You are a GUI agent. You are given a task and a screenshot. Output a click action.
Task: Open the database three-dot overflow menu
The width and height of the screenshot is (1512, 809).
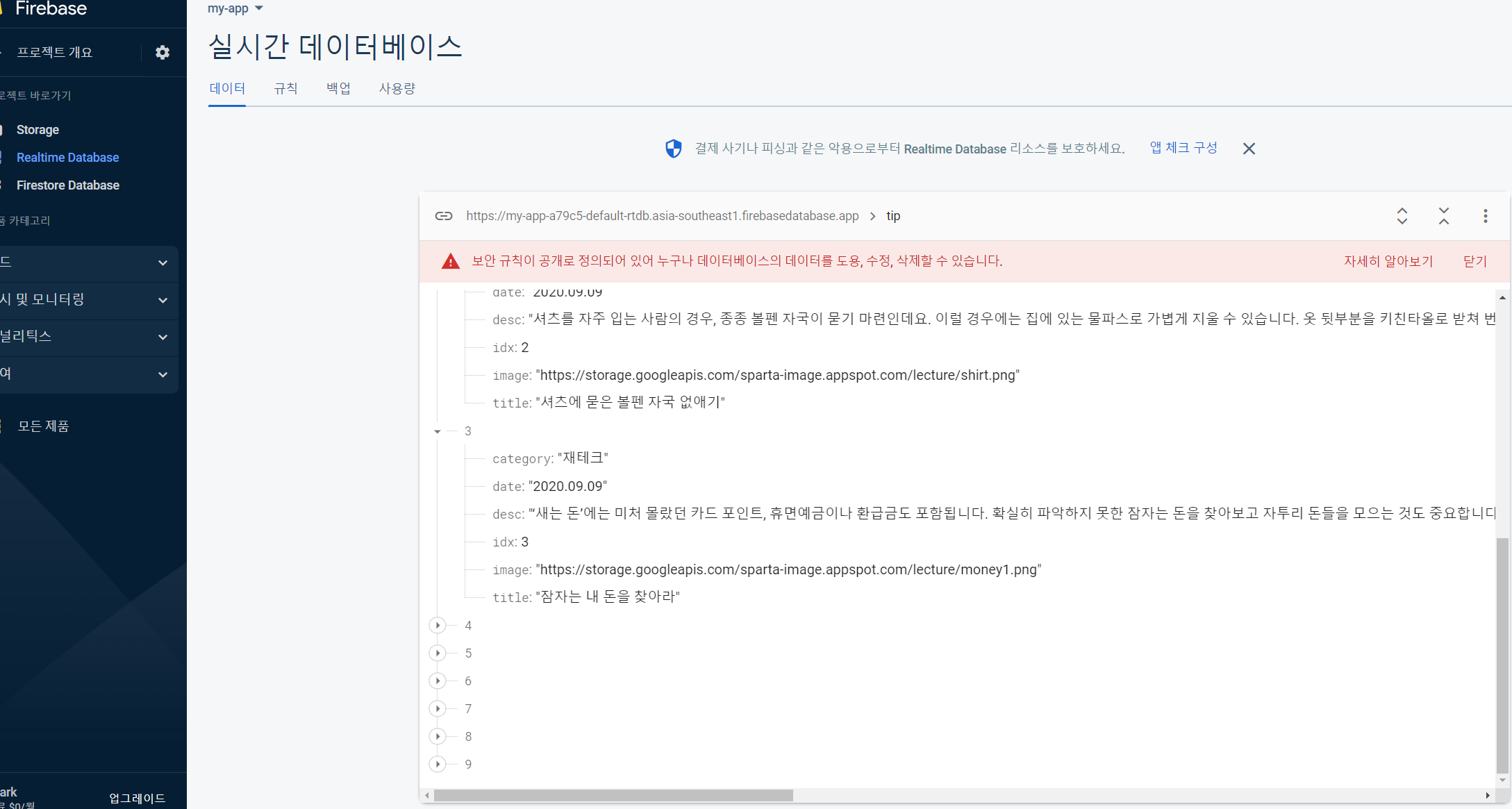1486,216
